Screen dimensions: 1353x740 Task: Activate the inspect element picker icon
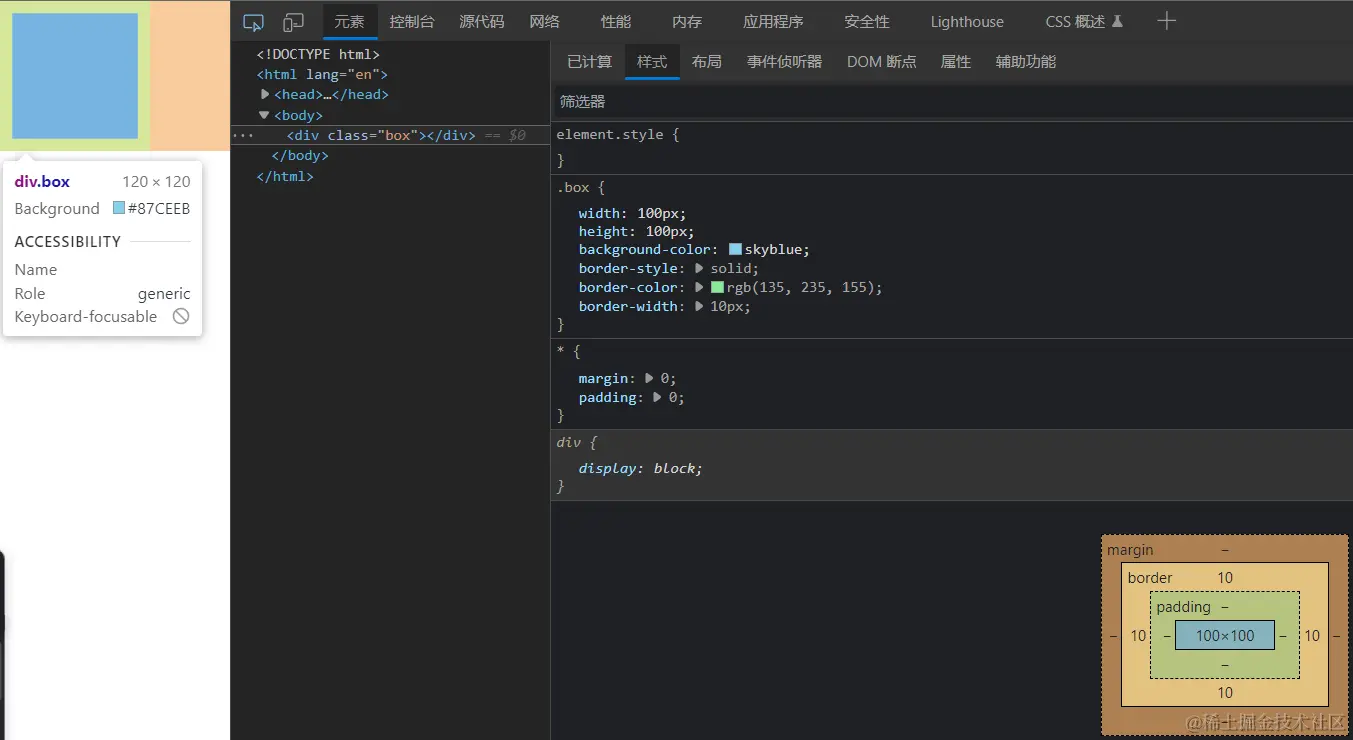[254, 22]
